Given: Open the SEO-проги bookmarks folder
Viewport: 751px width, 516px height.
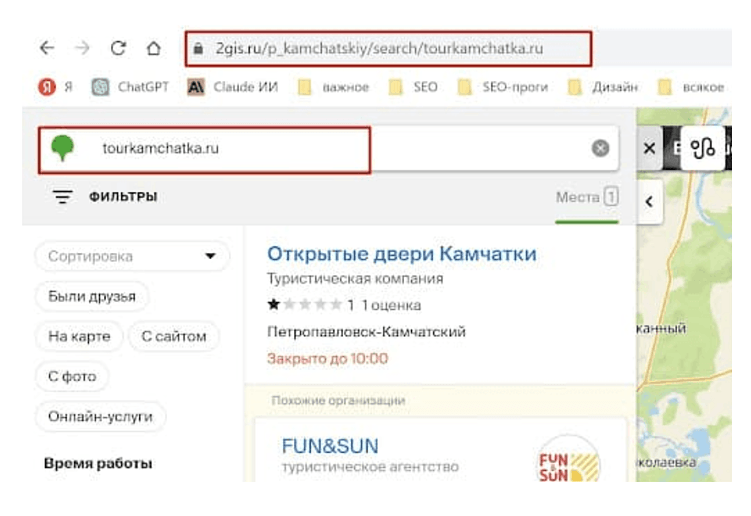Looking at the screenshot, I should tap(502, 87).
